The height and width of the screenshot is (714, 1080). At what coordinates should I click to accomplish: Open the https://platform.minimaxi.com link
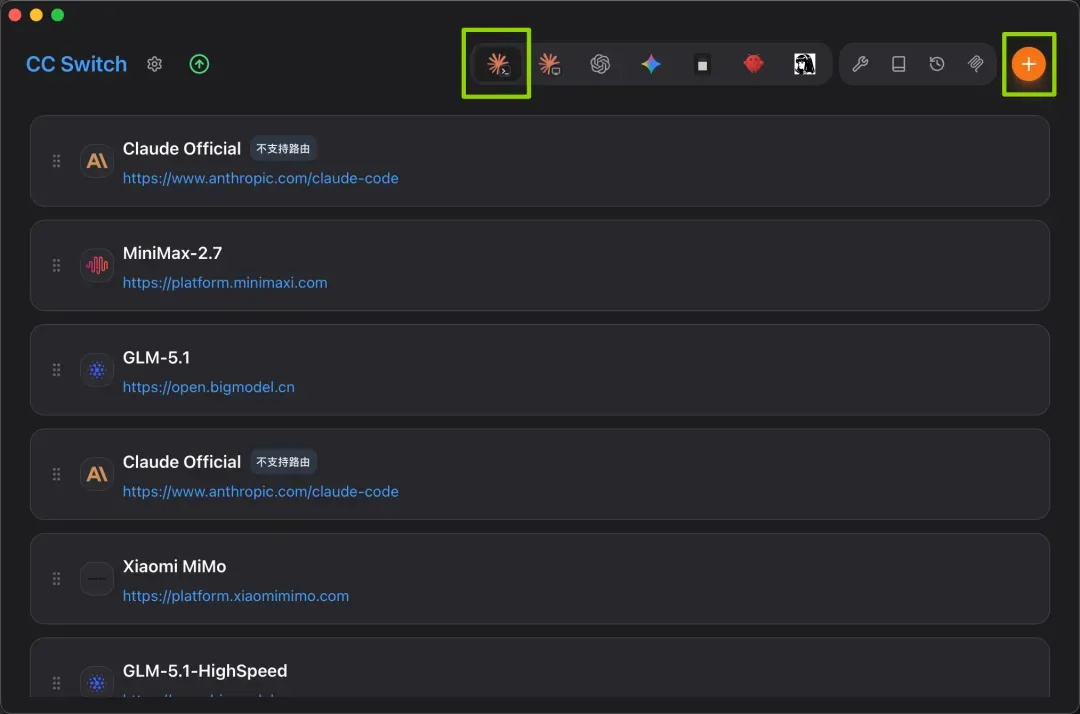pyautogui.click(x=225, y=283)
